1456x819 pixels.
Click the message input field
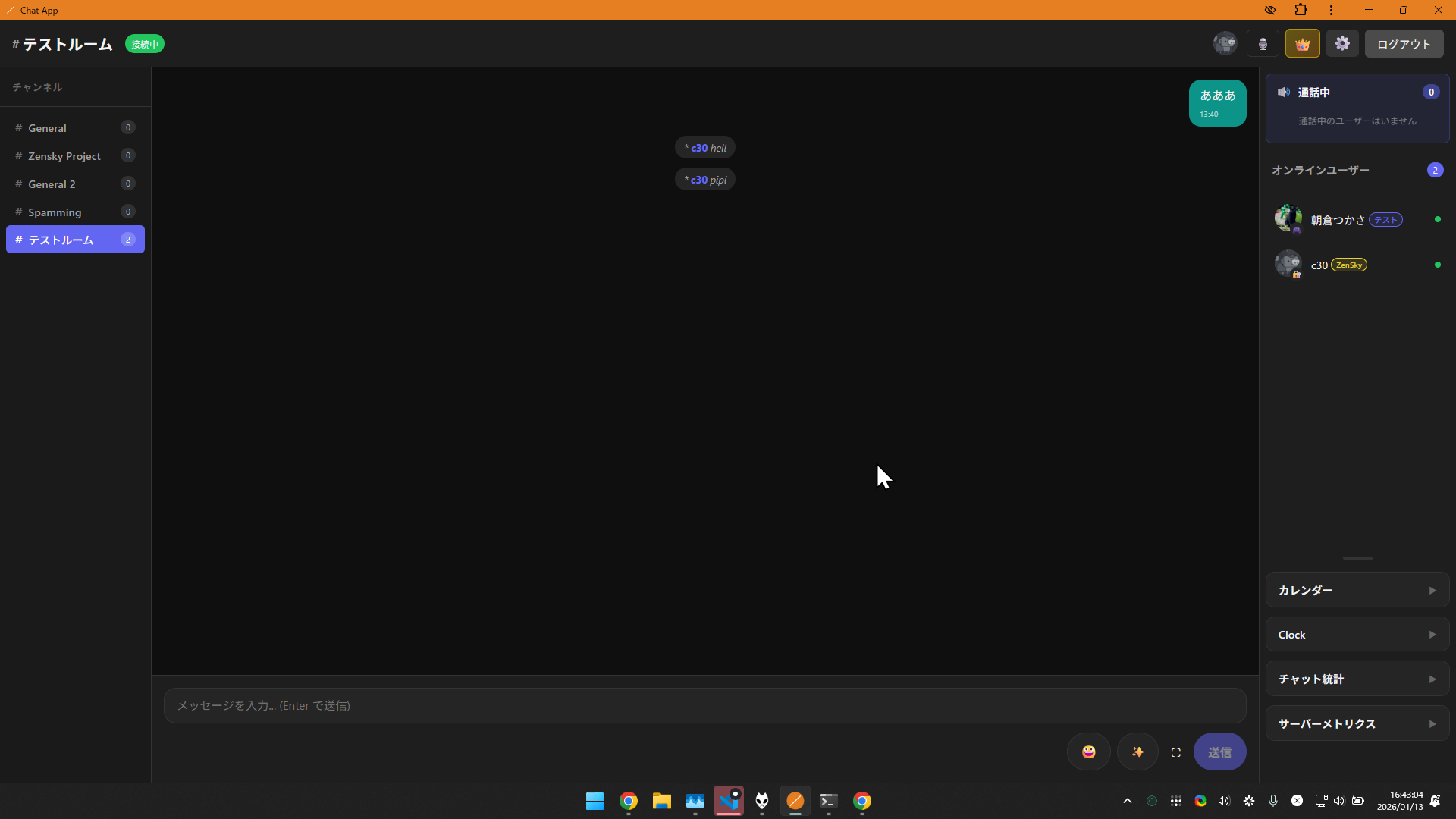pyautogui.click(x=704, y=705)
